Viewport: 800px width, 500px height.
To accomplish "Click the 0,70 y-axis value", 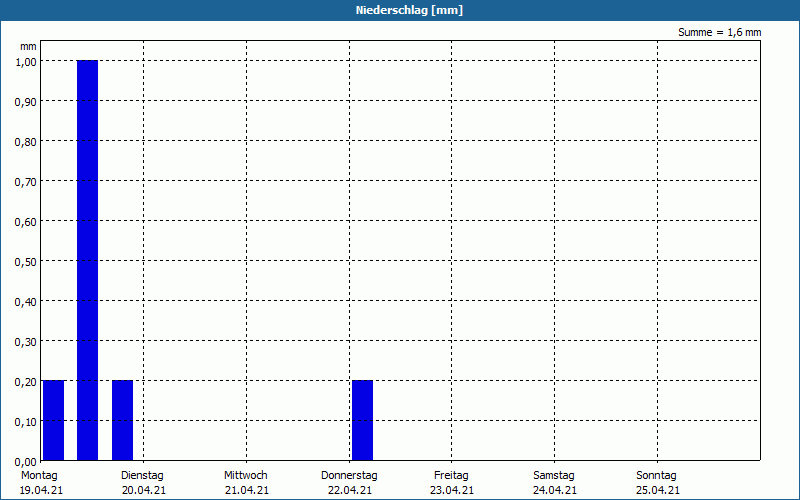I will click(26, 182).
